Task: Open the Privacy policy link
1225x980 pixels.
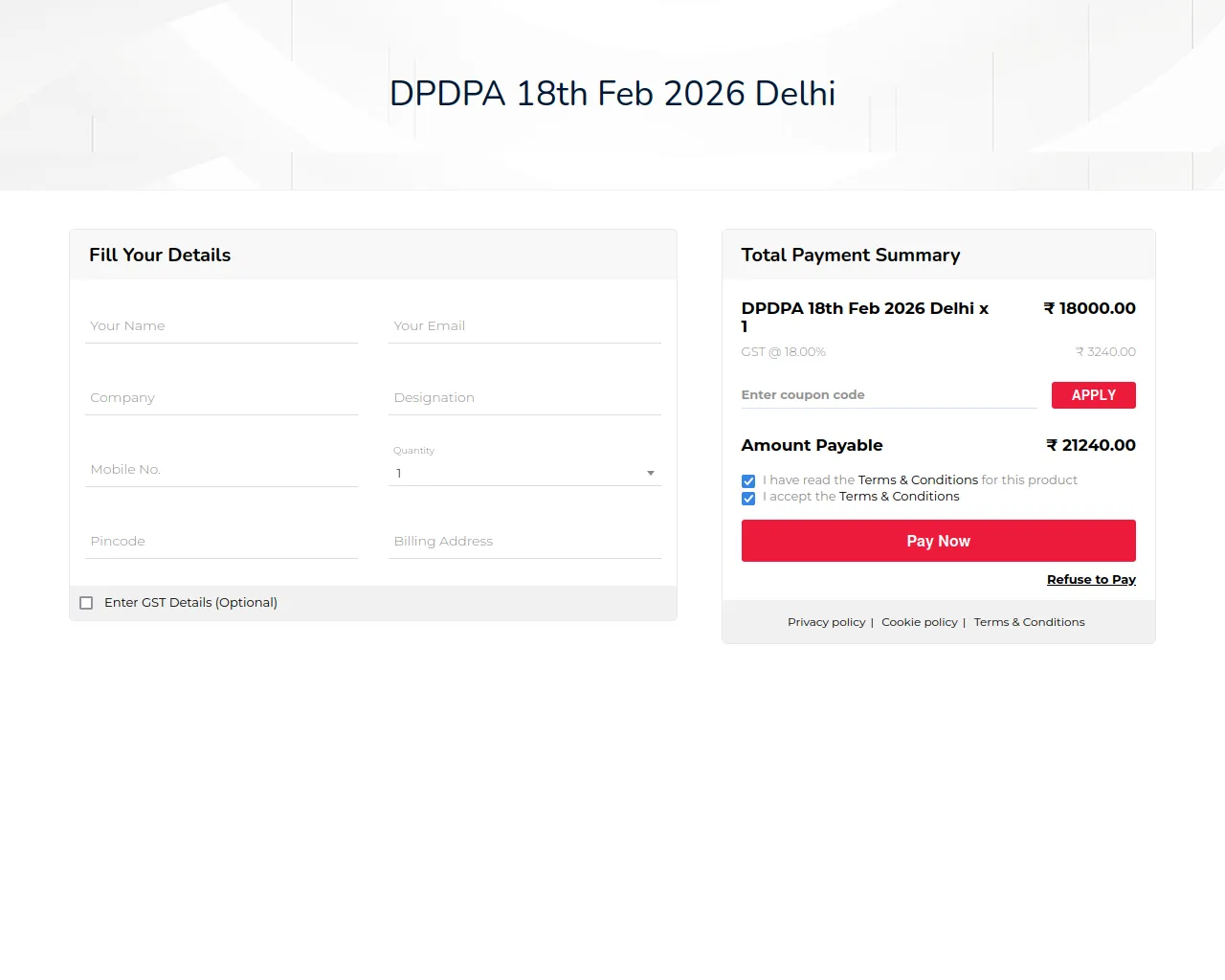Action: tap(826, 622)
